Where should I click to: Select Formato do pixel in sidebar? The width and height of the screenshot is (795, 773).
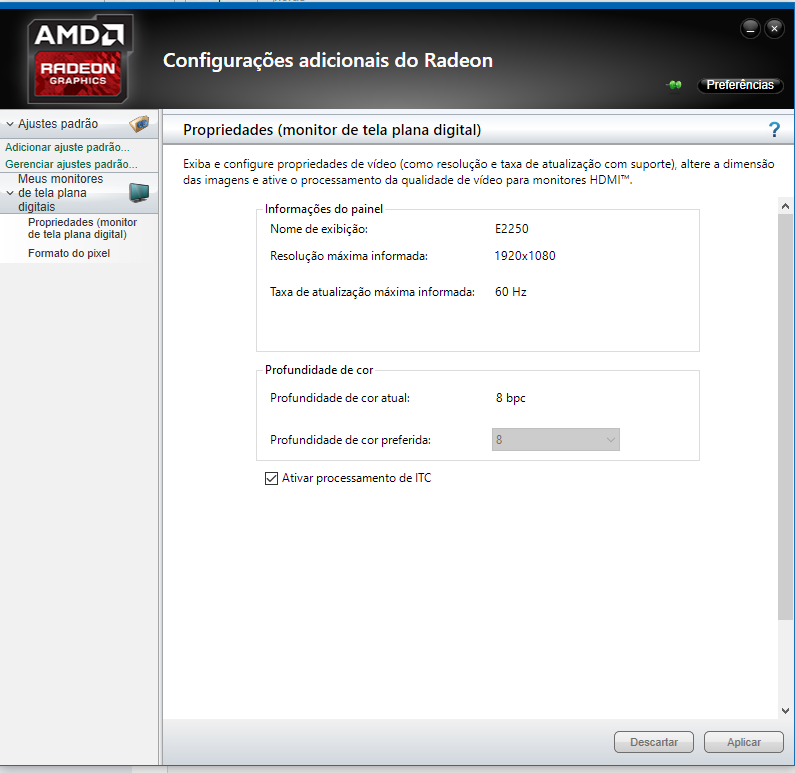coord(69,253)
